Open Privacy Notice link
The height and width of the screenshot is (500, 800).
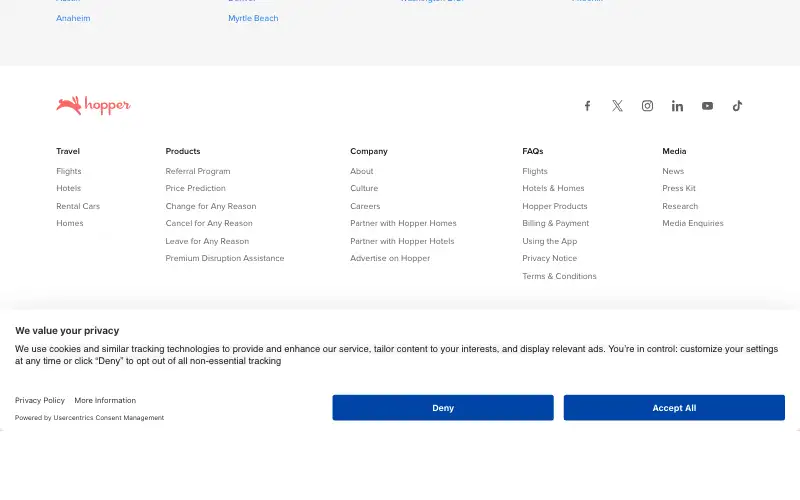[549, 258]
